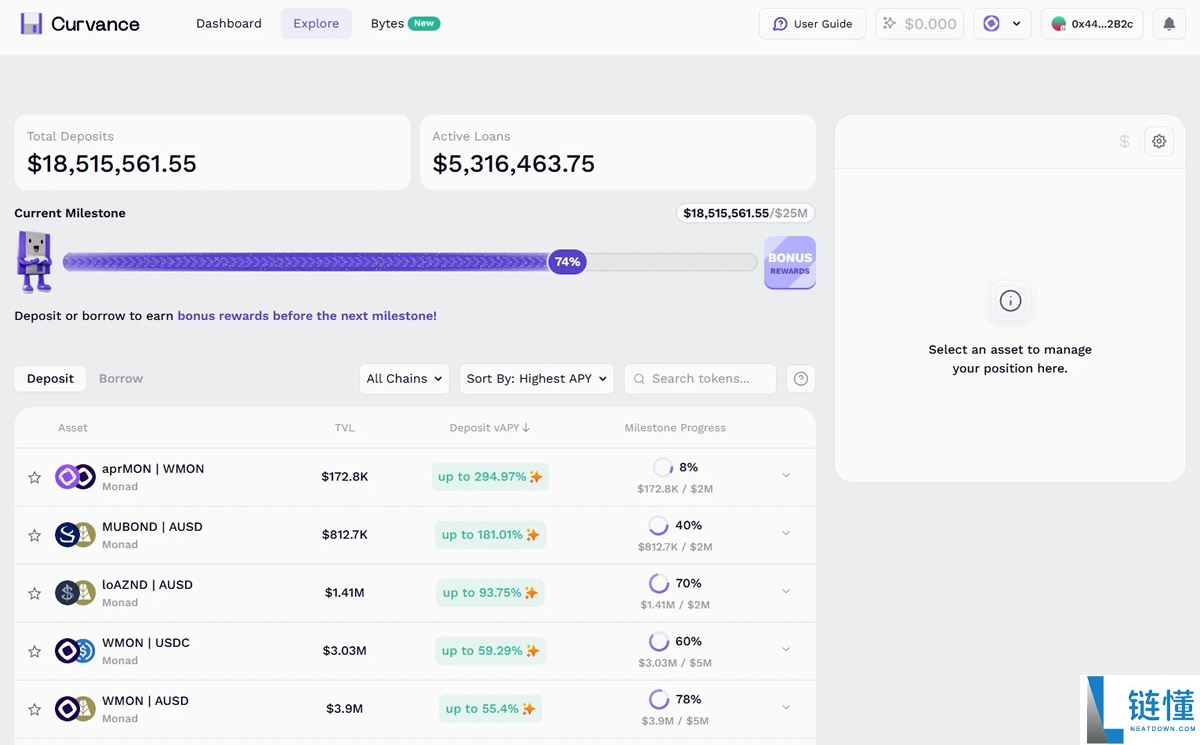The image size is (1200, 745).
Task: Star the MUBOND | AUSD market
Action: 34,536
